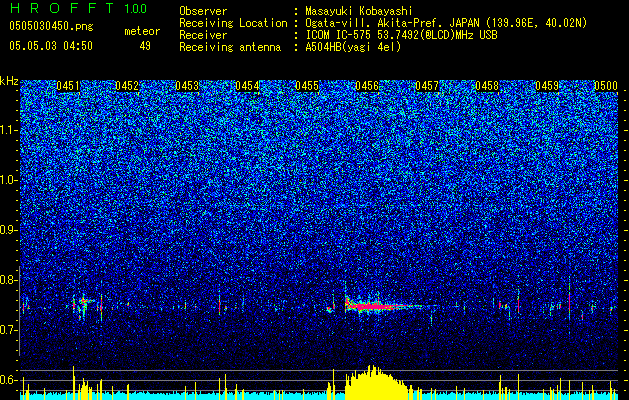This screenshot has height=400, width=629.
Task: Click the HROFFT 1.0.0 title text
Action: click(x=79, y=8)
